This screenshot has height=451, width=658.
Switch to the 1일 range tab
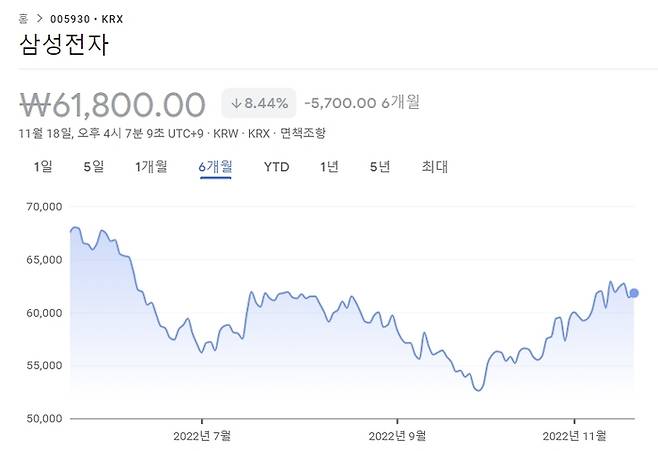coord(43,167)
